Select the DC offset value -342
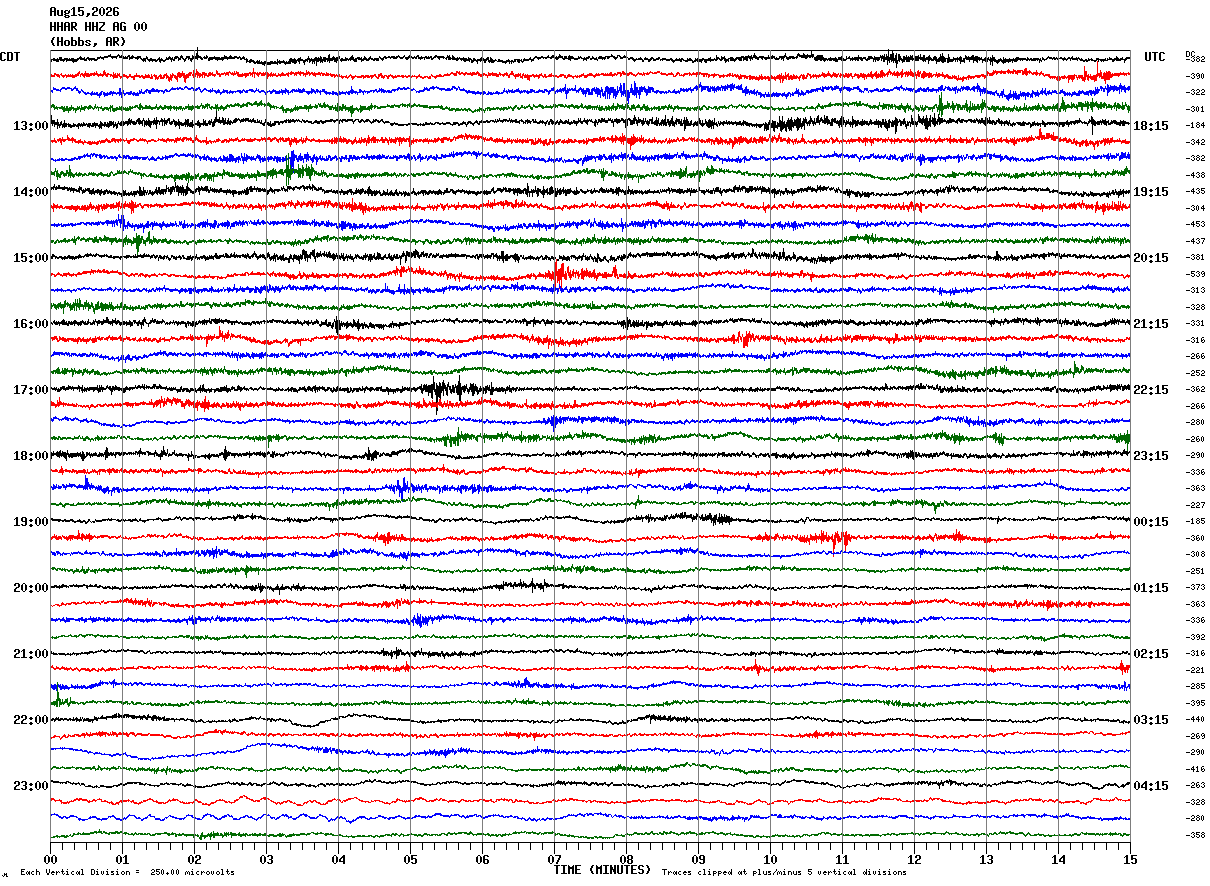The height and width of the screenshot is (886, 1210). click(1195, 142)
